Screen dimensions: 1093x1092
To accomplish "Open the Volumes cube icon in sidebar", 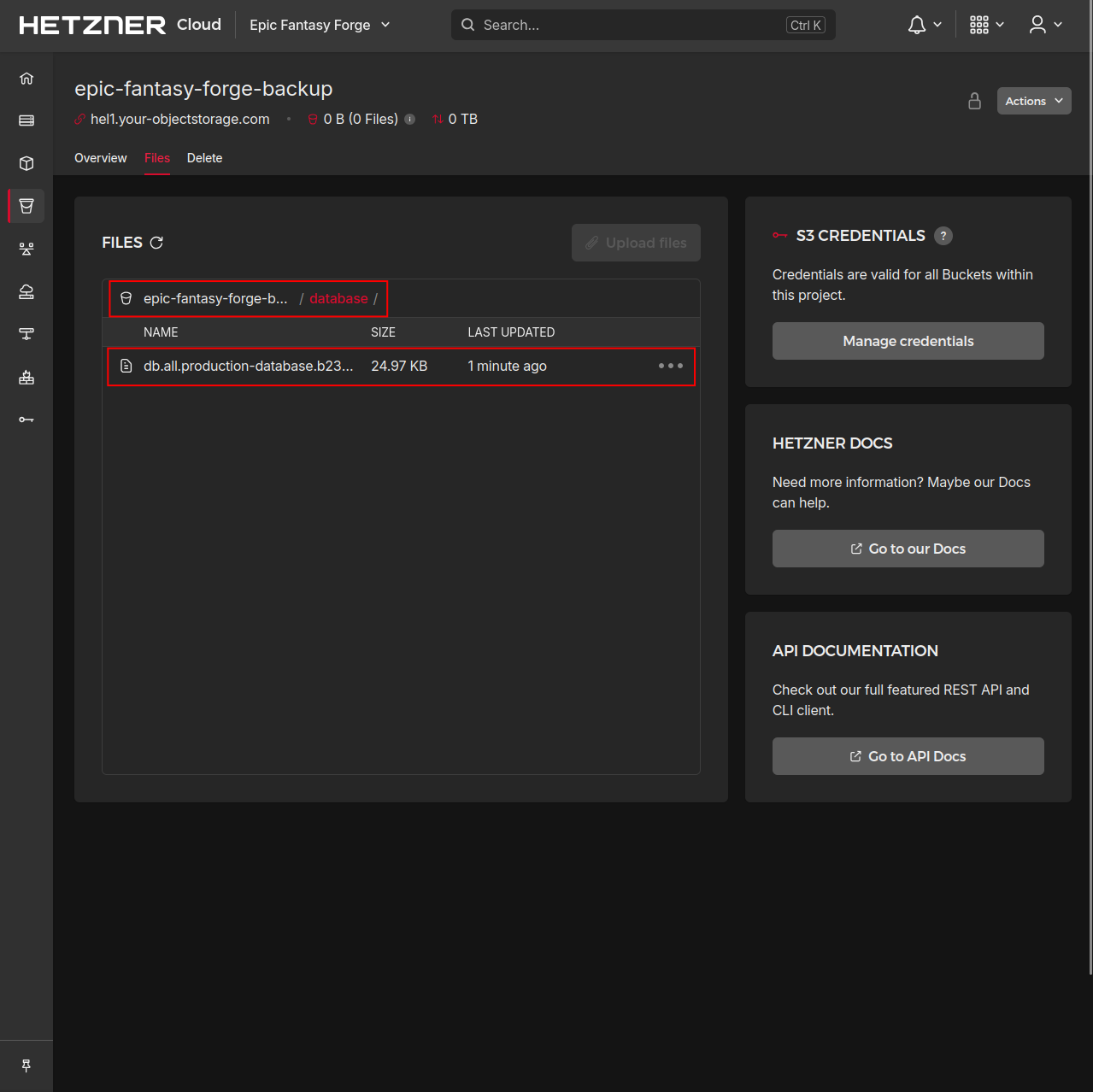I will click(26, 163).
